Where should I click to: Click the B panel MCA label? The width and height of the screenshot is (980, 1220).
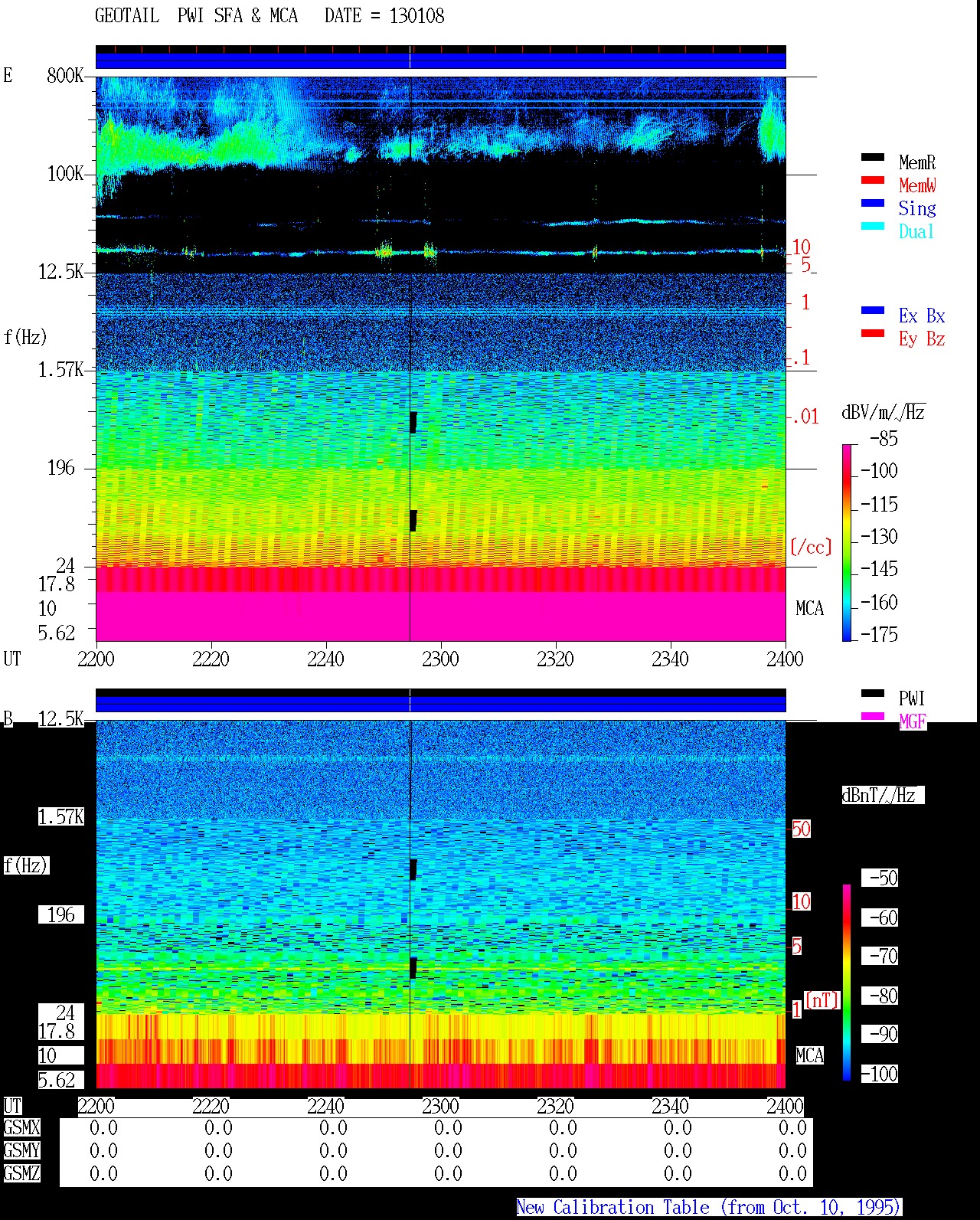tap(810, 1055)
